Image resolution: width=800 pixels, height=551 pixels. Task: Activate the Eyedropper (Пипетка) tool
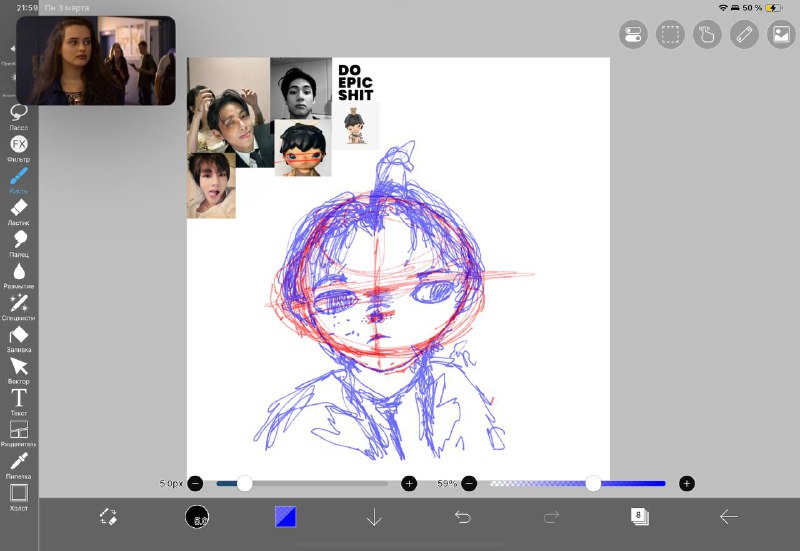point(18,461)
